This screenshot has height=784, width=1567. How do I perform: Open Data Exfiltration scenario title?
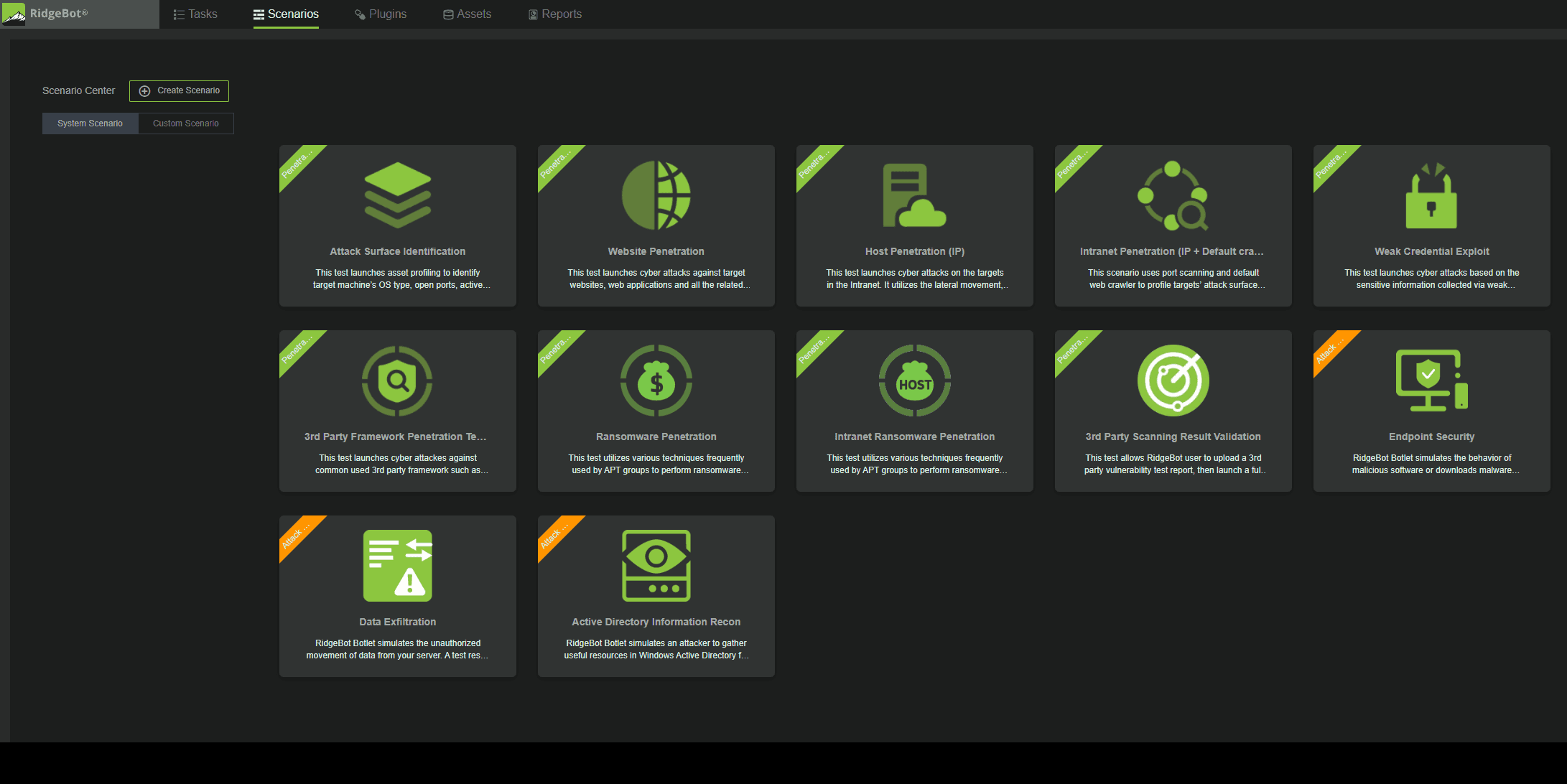(398, 622)
